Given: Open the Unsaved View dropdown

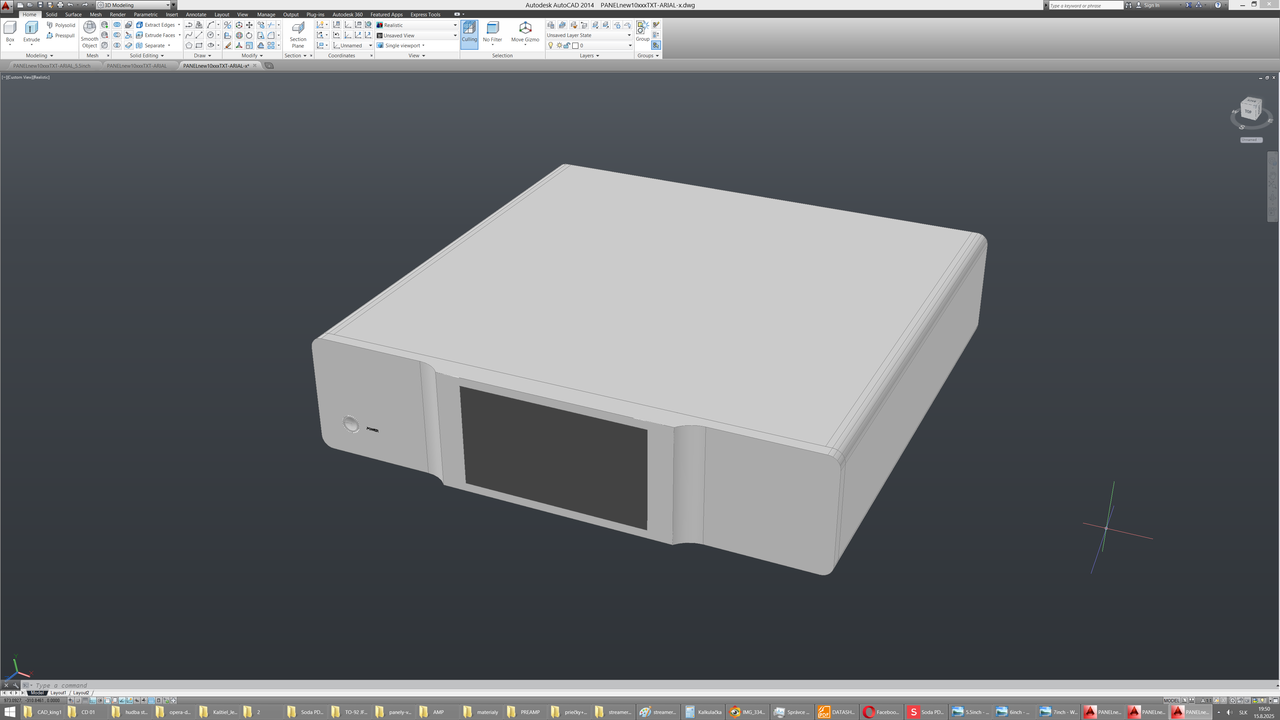Looking at the screenshot, I should pos(416,35).
